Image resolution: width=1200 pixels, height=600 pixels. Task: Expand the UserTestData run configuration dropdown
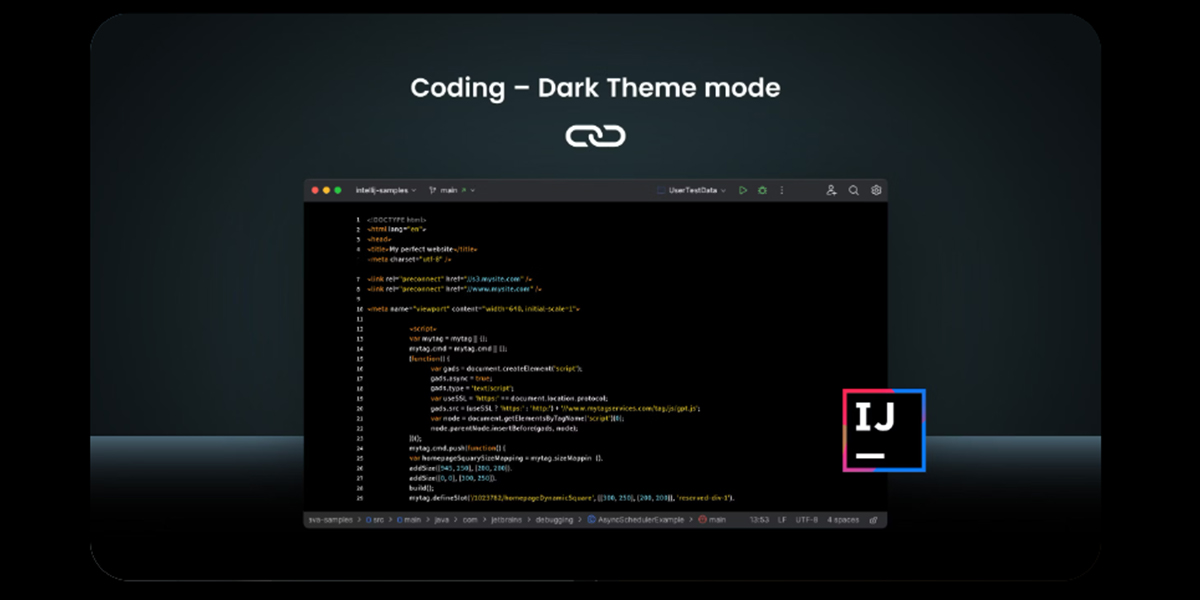click(x=692, y=190)
